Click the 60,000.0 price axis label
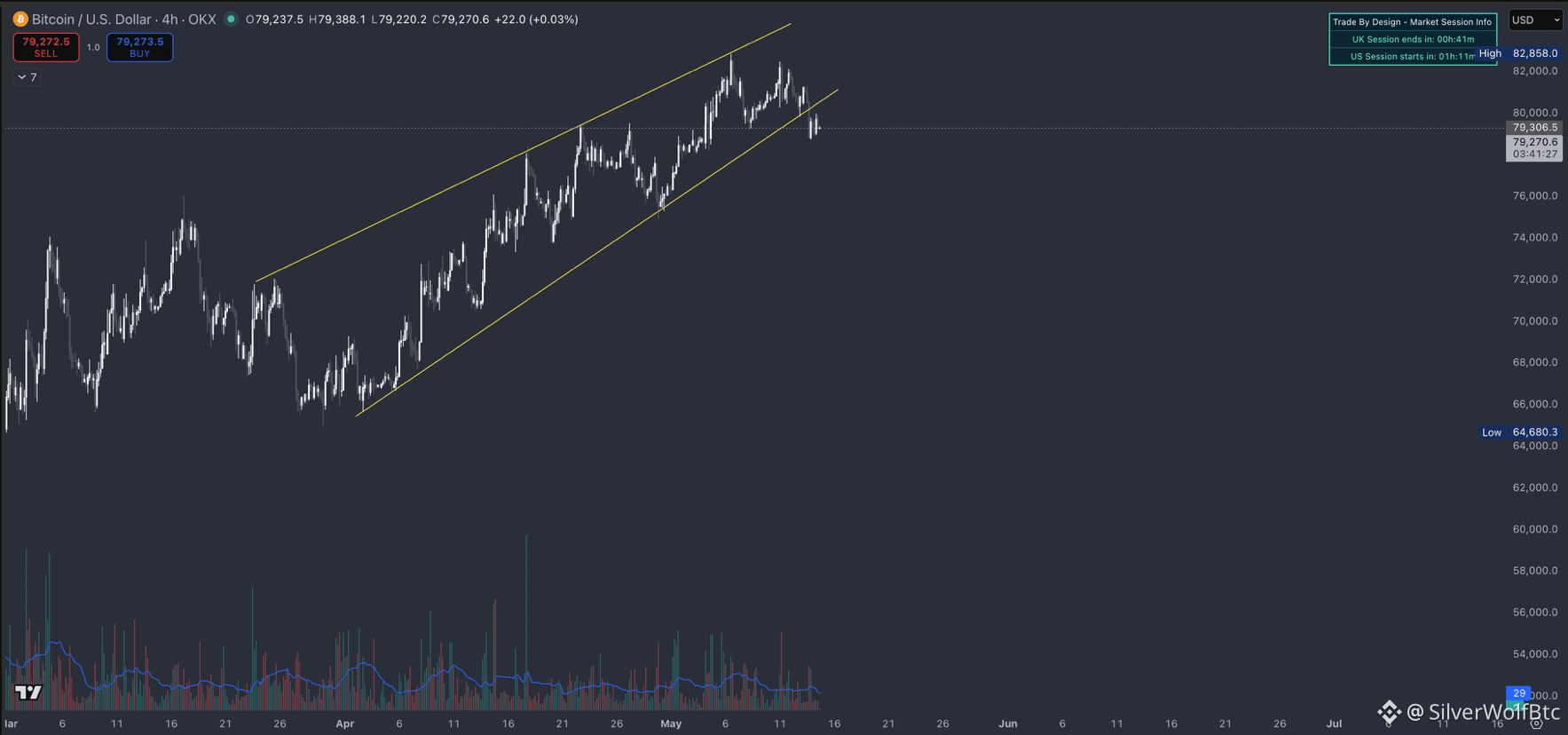Viewport: 1568px width, 735px height. (x=1535, y=529)
